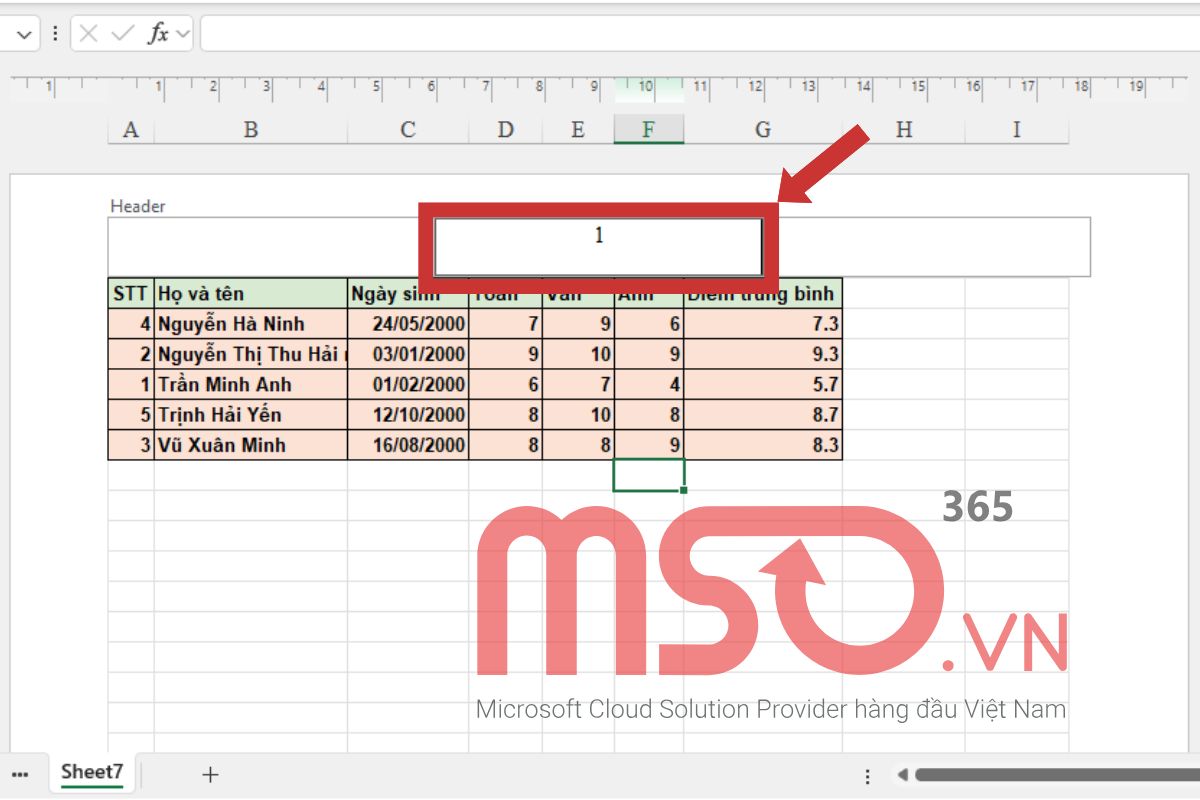Screen dimensions: 1200x800
Task: Click the horizontal scrollbar left arrow
Action: tap(902, 774)
